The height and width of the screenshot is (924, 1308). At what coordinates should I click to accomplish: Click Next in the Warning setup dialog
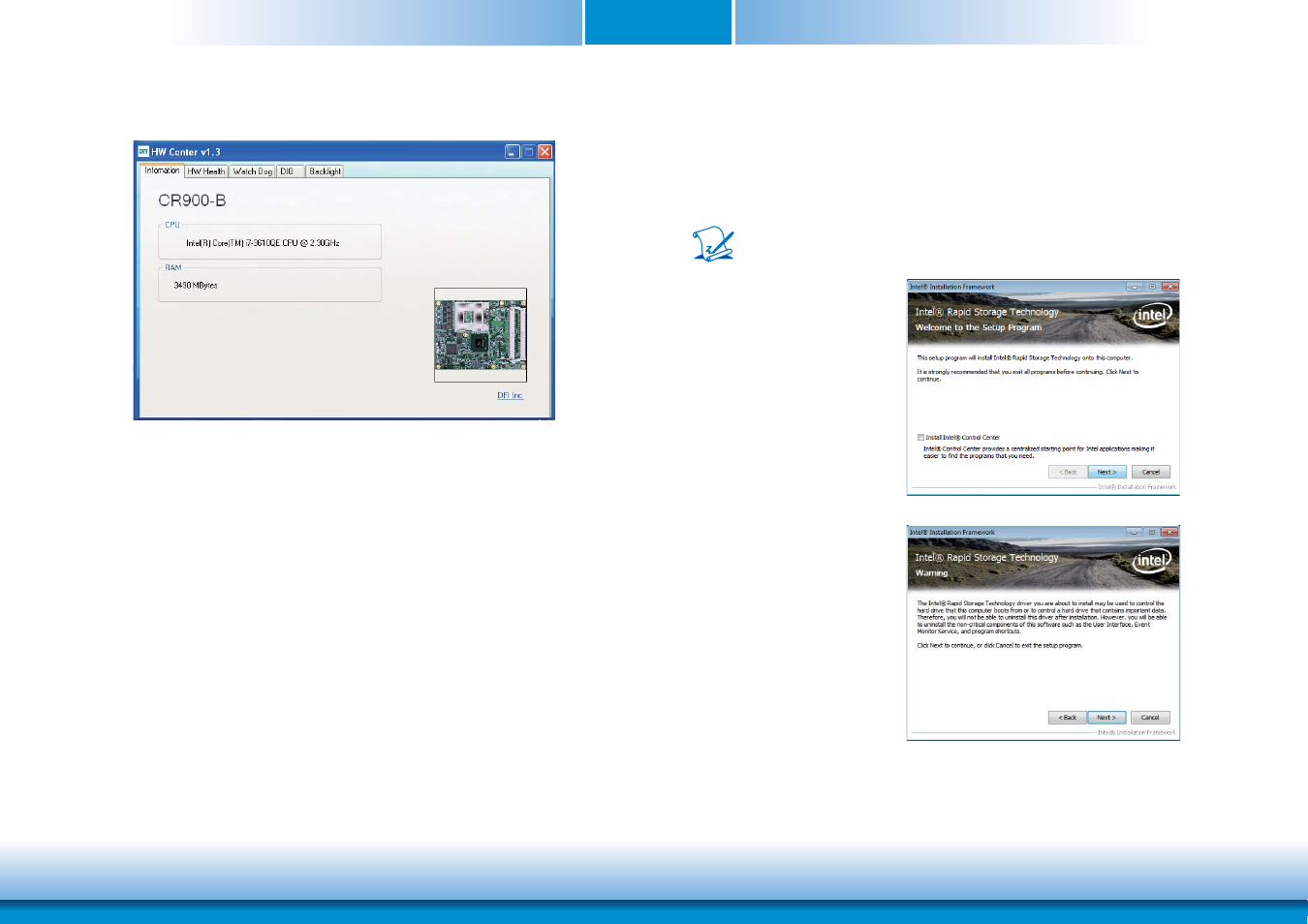pyautogui.click(x=1106, y=718)
